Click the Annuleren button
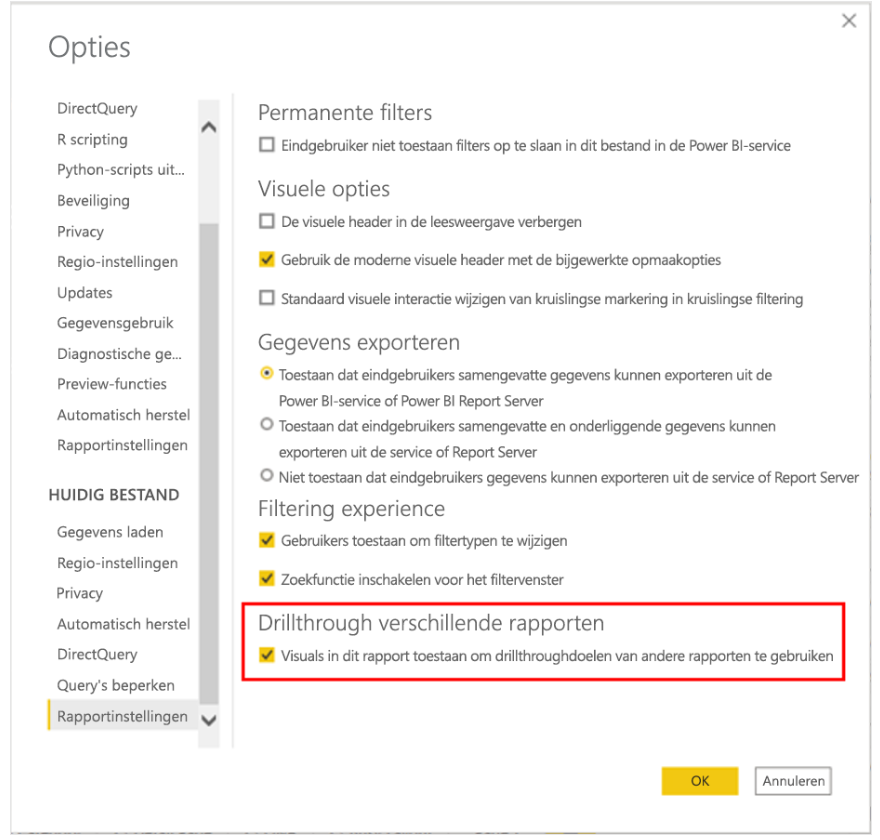Viewport: 880px width, 840px height. coord(793,781)
